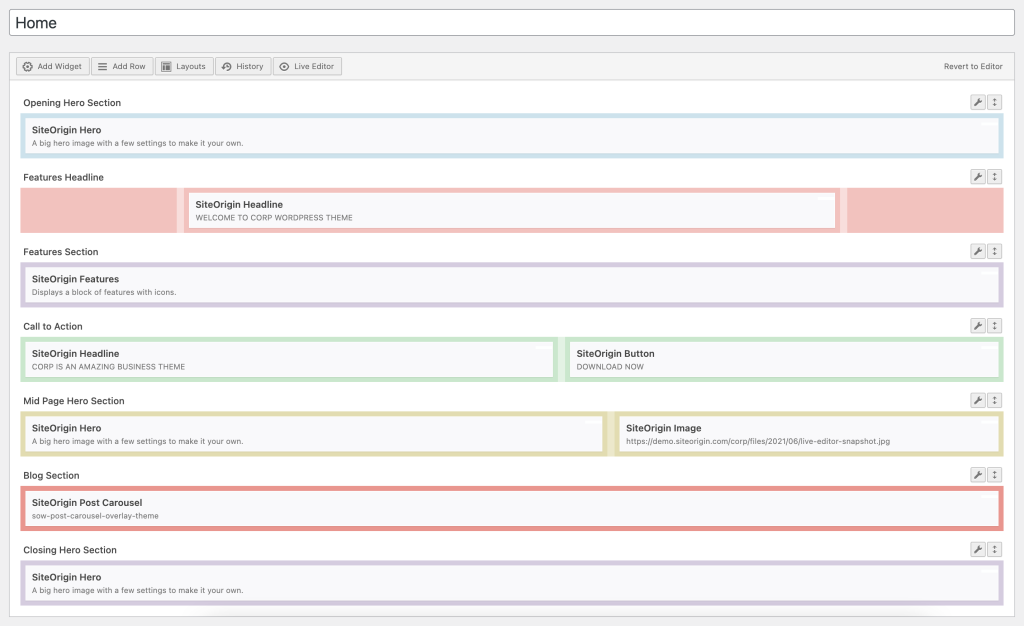Select the SiteOrigin Image widget in Mid Page Hero
This screenshot has height=626, width=1024.
(810, 433)
